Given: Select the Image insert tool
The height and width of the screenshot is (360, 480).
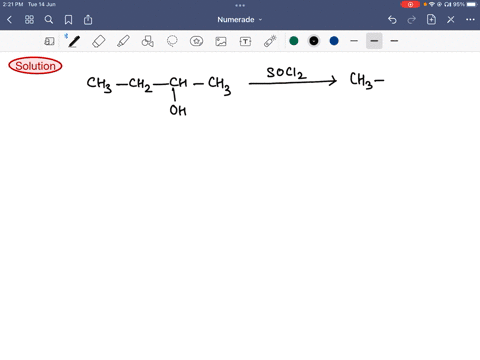Looking at the screenshot, I should [x=221, y=41].
